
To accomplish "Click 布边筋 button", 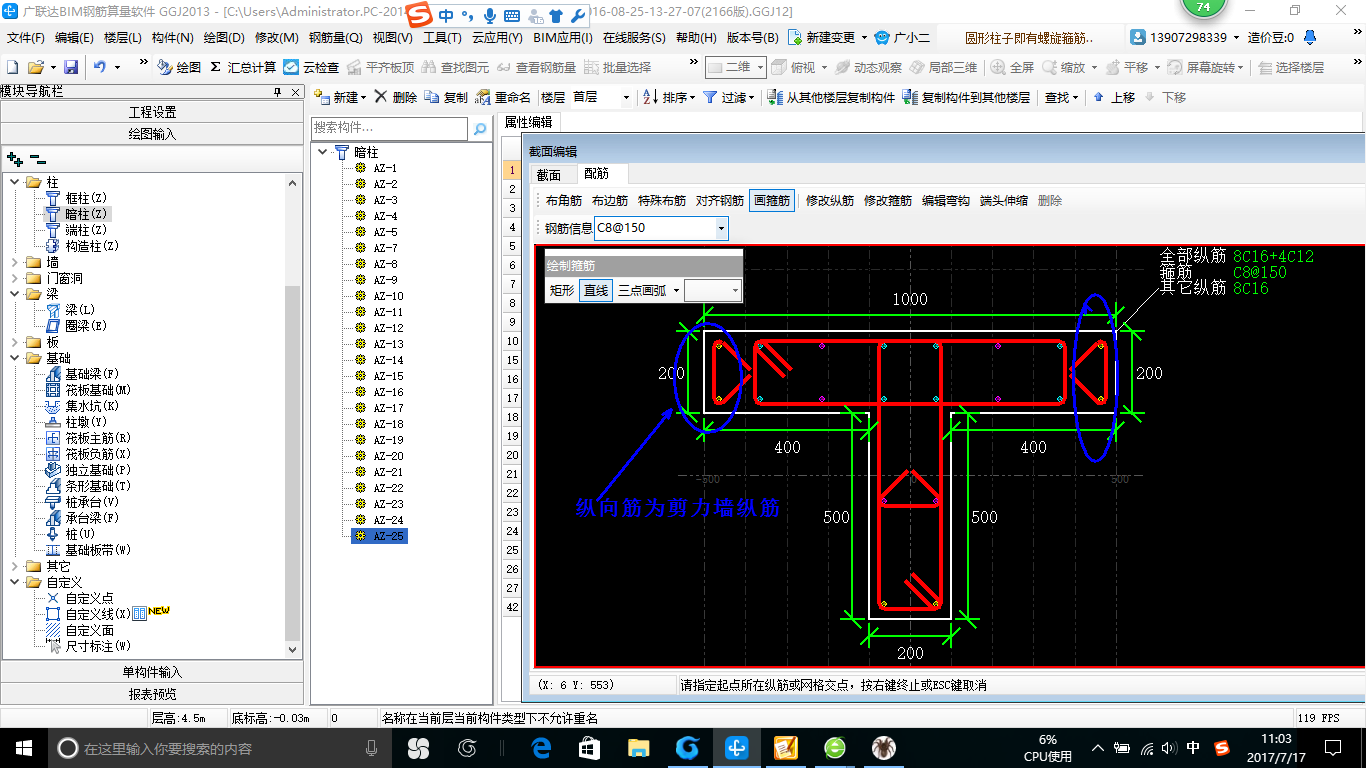I will coord(610,200).
